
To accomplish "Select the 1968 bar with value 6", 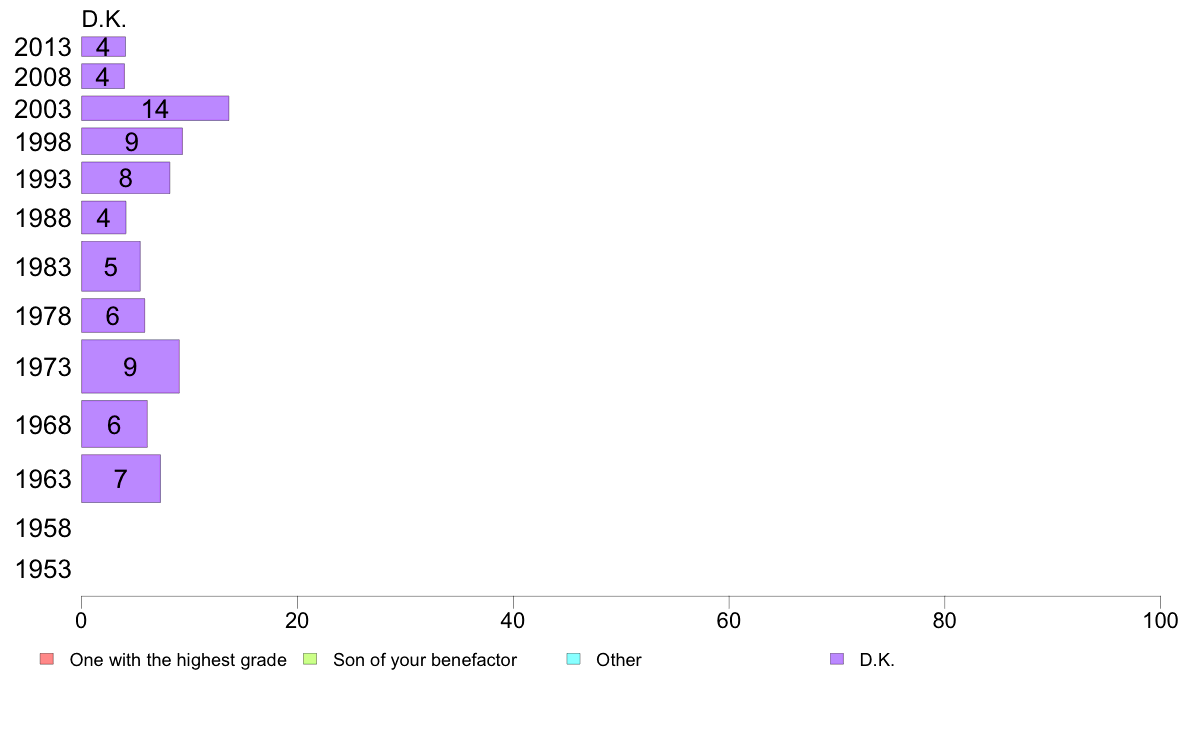I will click(x=114, y=424).
